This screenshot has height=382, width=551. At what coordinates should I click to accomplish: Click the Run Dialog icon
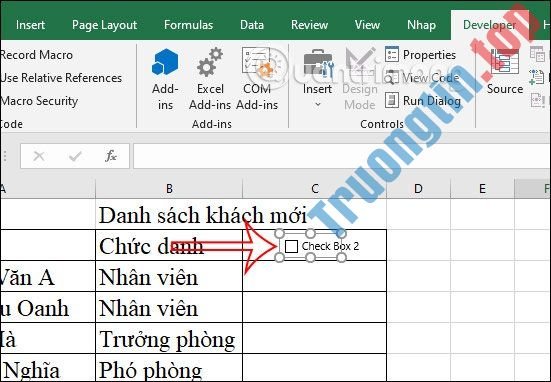coord(392,101)
